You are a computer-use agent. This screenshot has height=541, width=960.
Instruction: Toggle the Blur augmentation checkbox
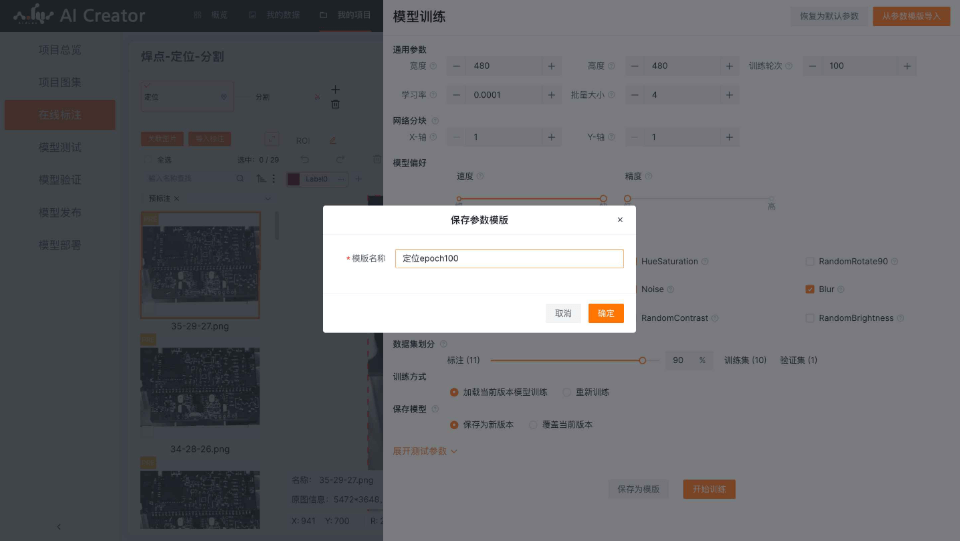[x=810, y=289]
